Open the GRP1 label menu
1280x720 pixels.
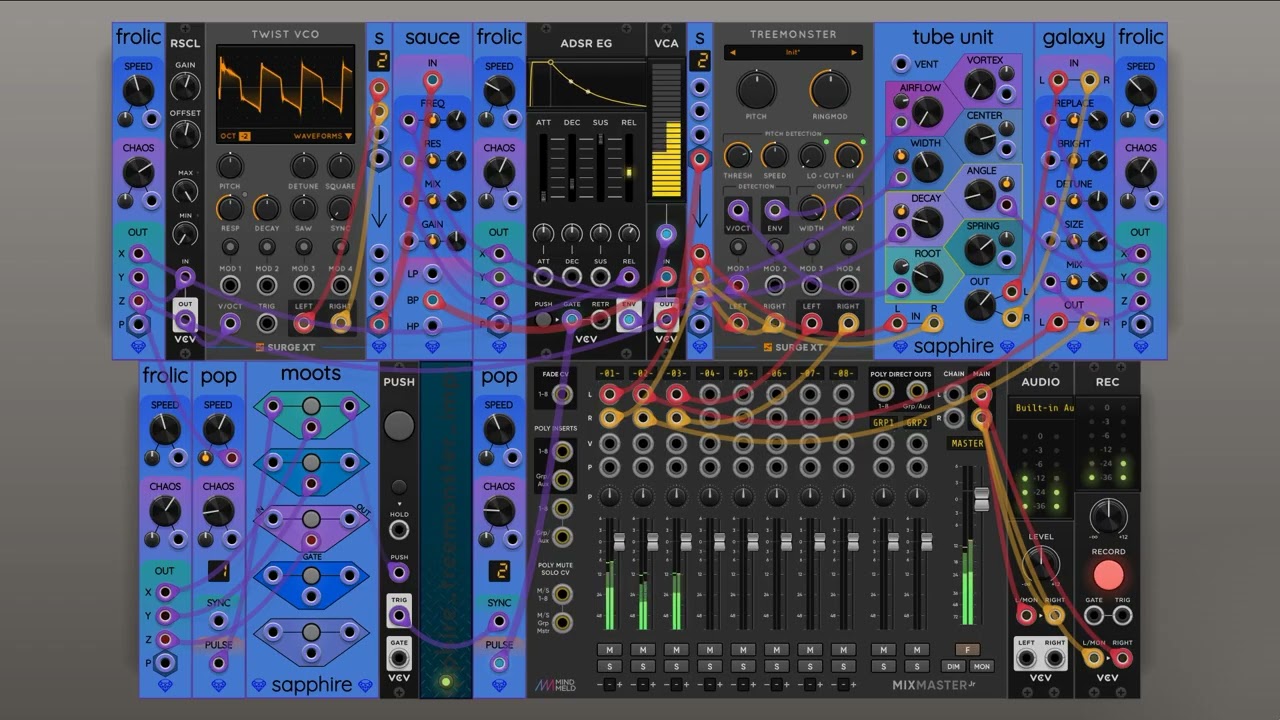coord(883,423)
